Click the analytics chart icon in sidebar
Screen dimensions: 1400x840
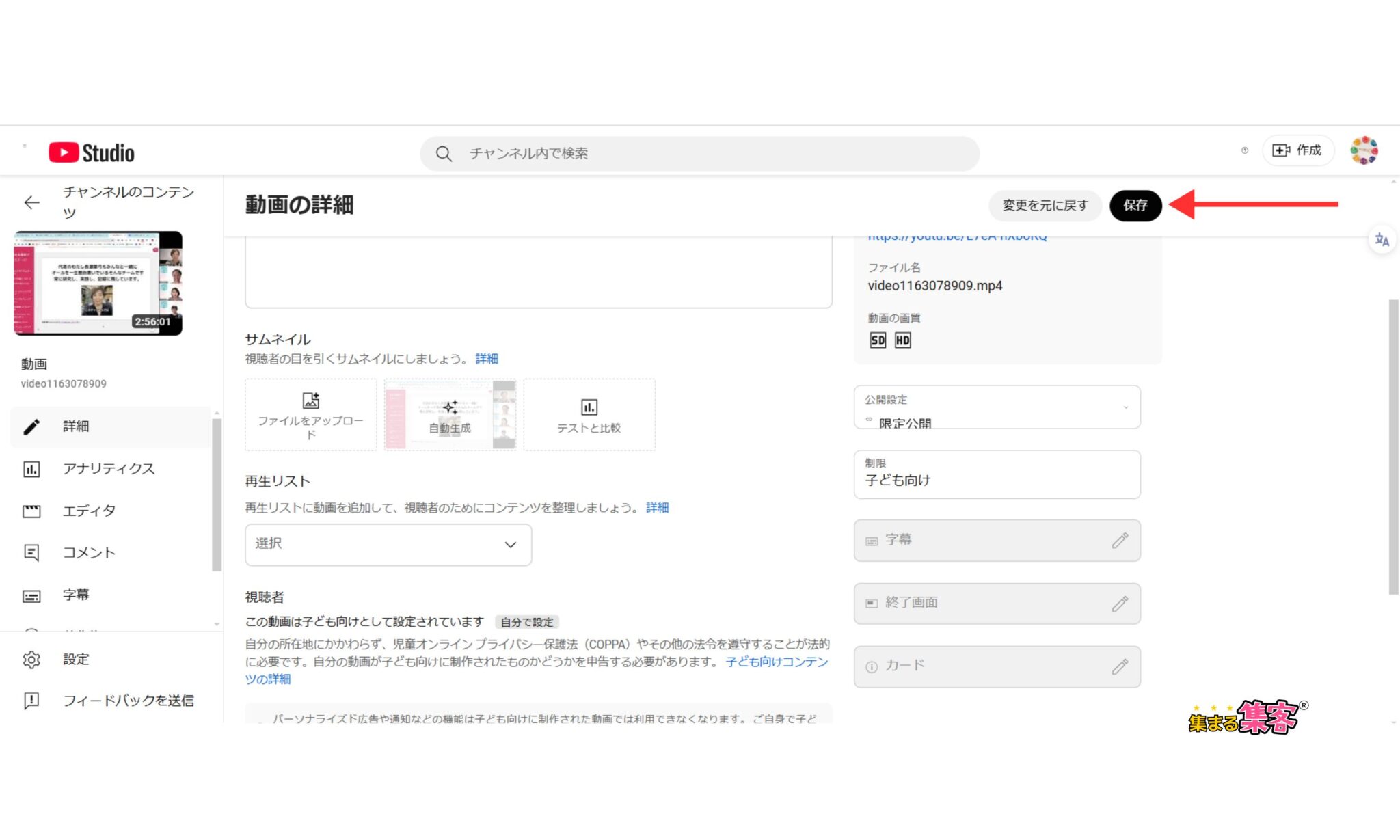[x=31, y=469]
